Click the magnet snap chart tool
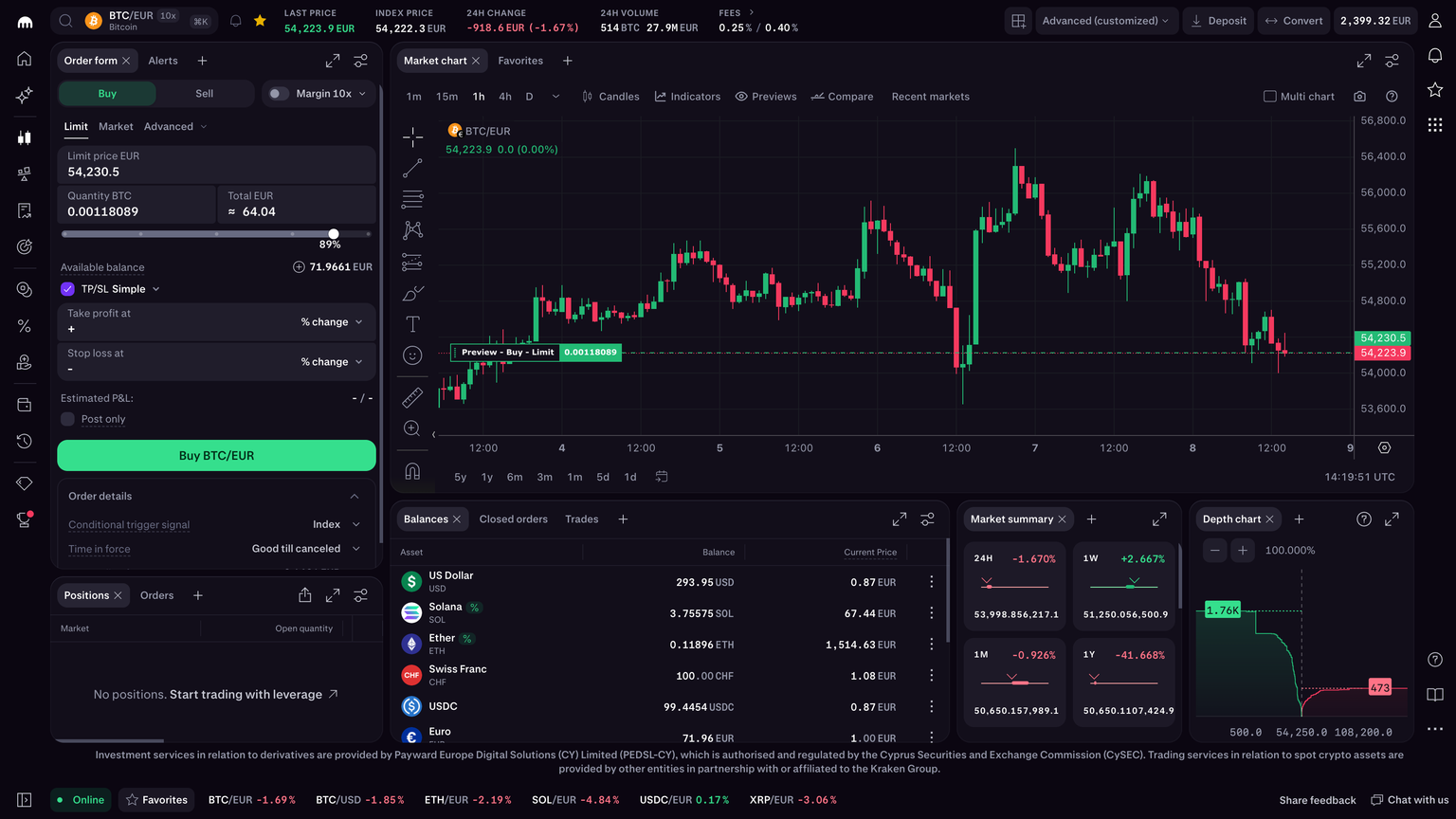This screenshot has height=819, width=1456. point(412,471)
